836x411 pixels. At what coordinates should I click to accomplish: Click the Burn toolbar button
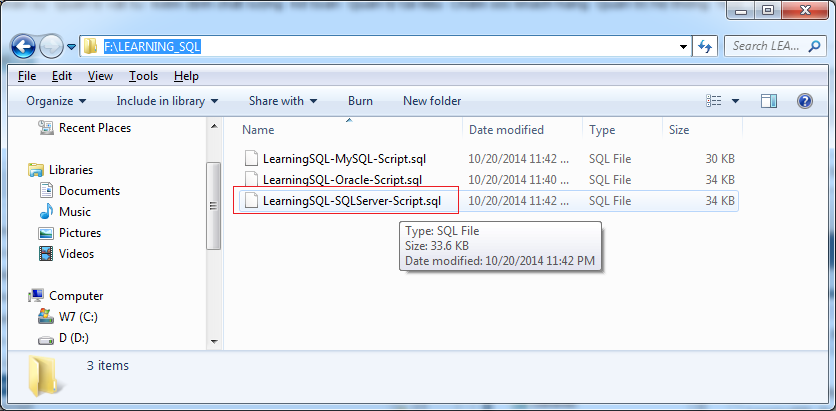(360, 101)
